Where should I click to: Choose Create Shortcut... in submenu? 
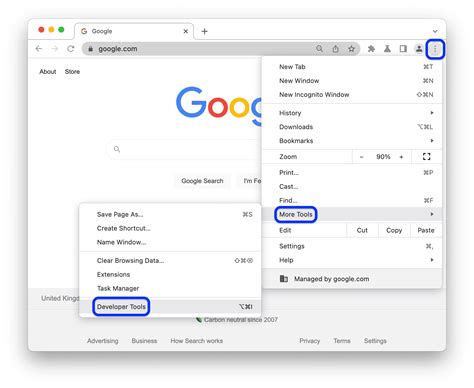[170, 228]
